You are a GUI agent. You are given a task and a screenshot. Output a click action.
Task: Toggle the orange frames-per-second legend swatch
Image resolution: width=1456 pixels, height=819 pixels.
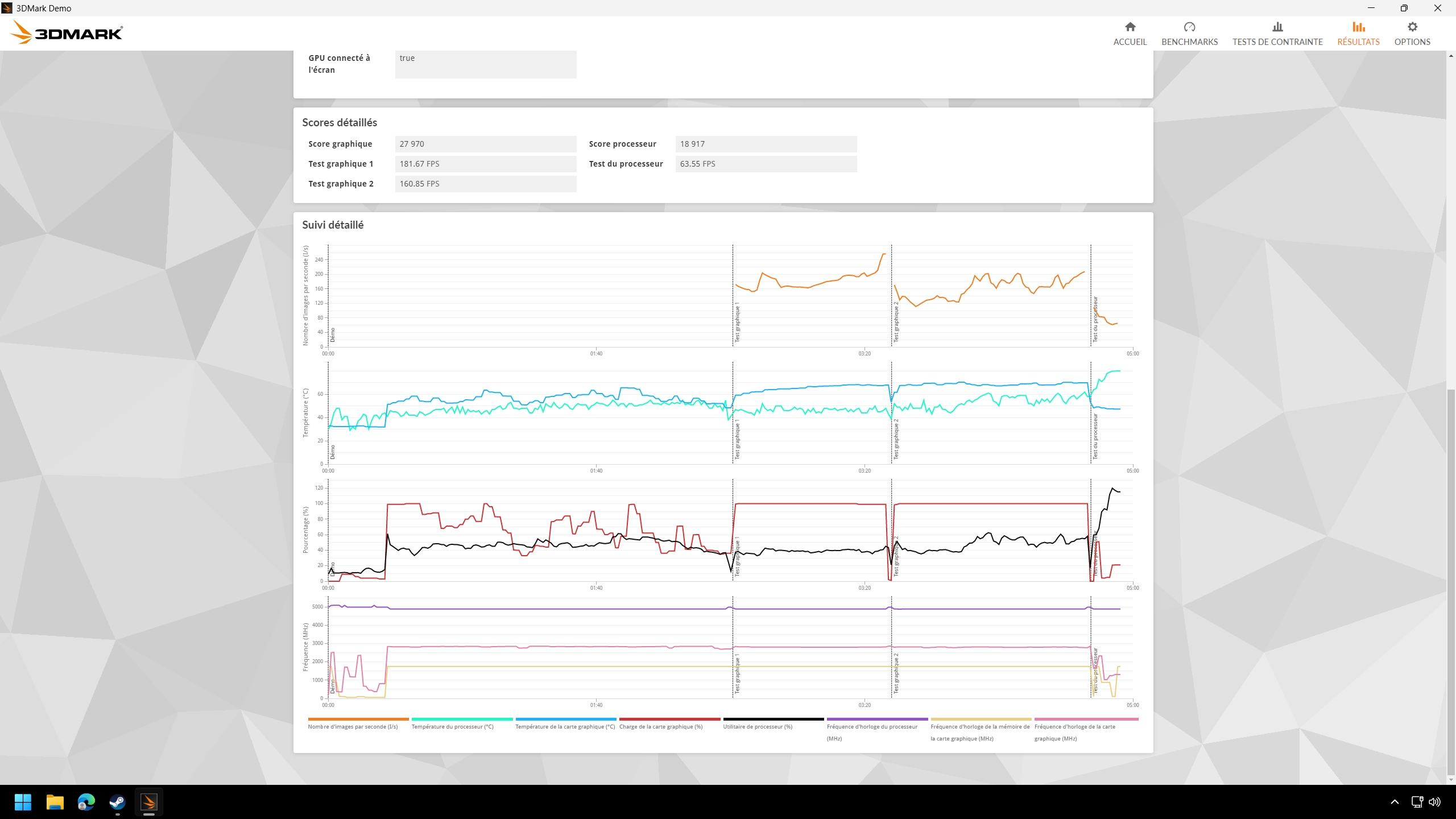click(358, 719)
